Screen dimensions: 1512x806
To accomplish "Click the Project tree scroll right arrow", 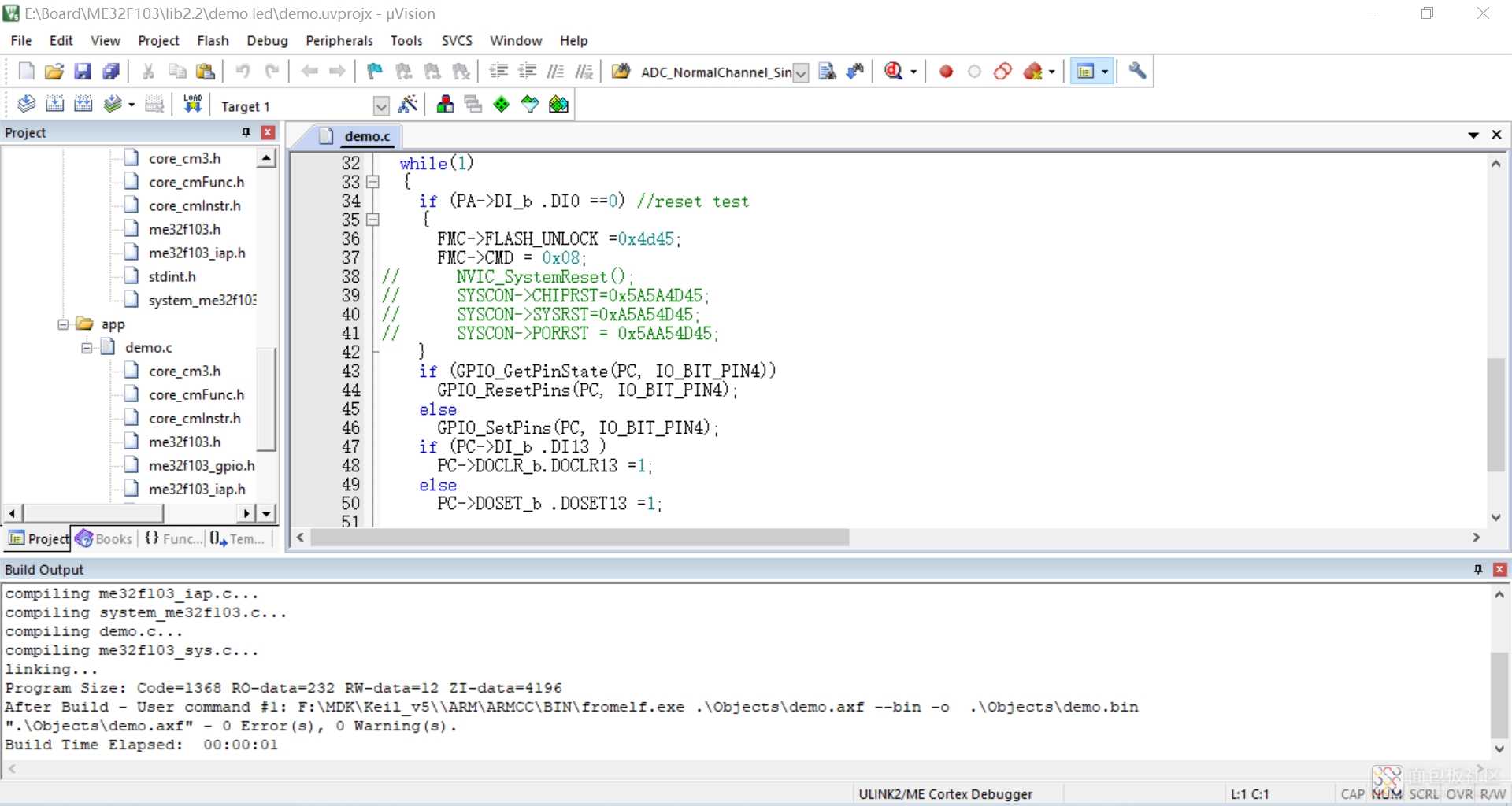I will pos(246,514).
